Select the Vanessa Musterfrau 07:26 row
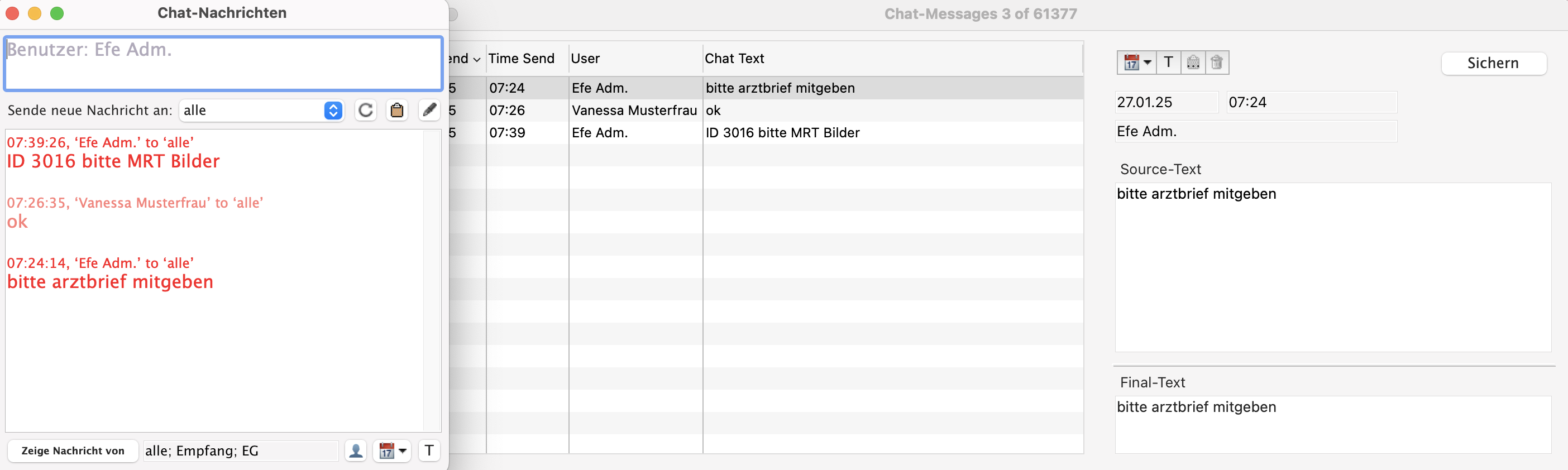 [x=633, y=110]
